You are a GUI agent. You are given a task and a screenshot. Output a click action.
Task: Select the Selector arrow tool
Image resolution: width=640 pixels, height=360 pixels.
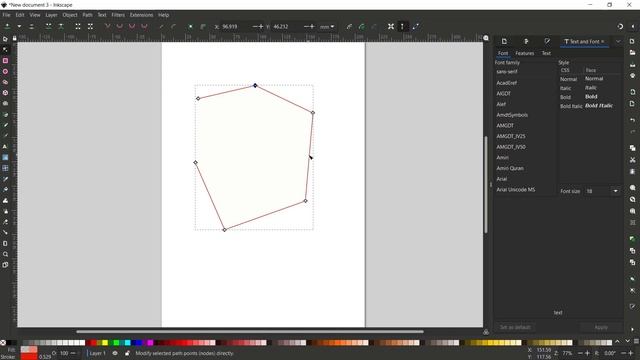click(x=5, y=39)
